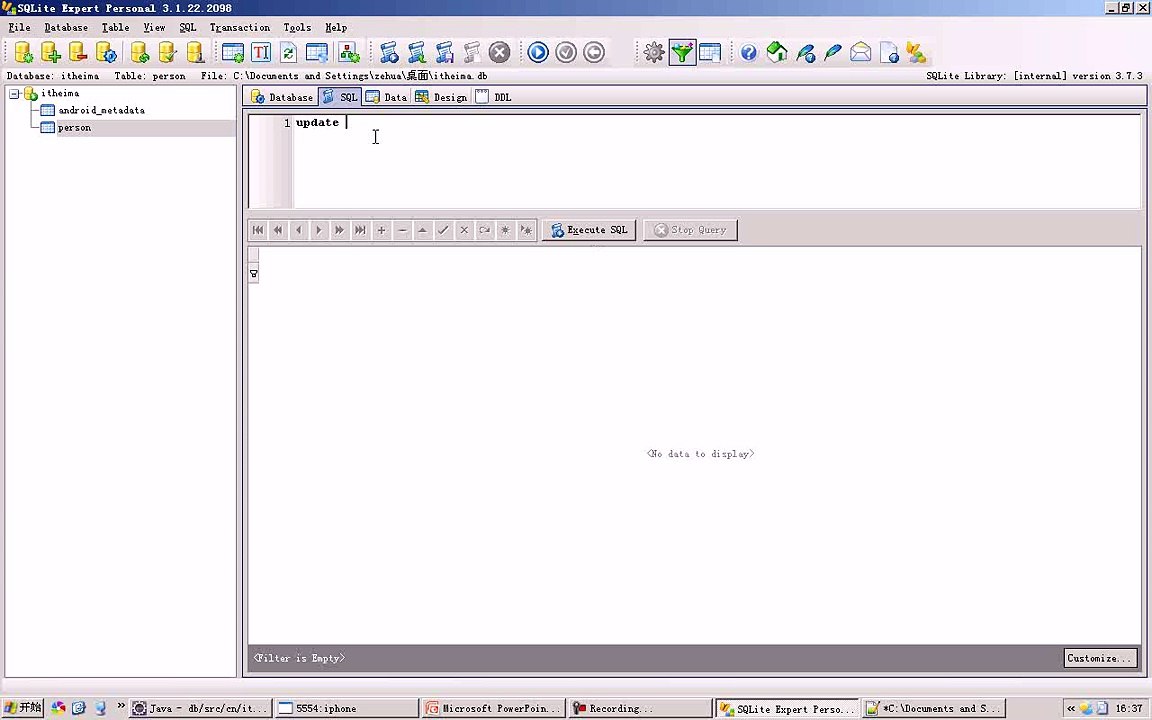
Task: Open Help with the blue question mark icon
Action: point(749,52)
